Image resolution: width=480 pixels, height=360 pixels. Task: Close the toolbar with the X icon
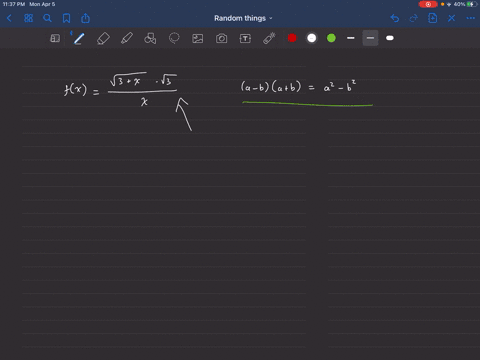click(451, 18)
